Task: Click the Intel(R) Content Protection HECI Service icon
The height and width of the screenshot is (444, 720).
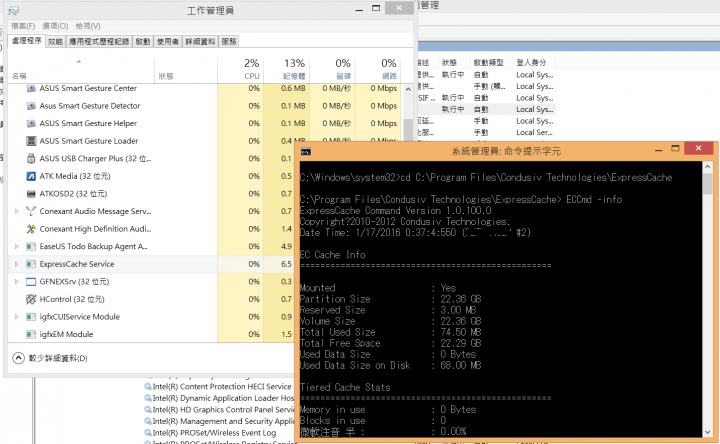Action: point(148,387)
